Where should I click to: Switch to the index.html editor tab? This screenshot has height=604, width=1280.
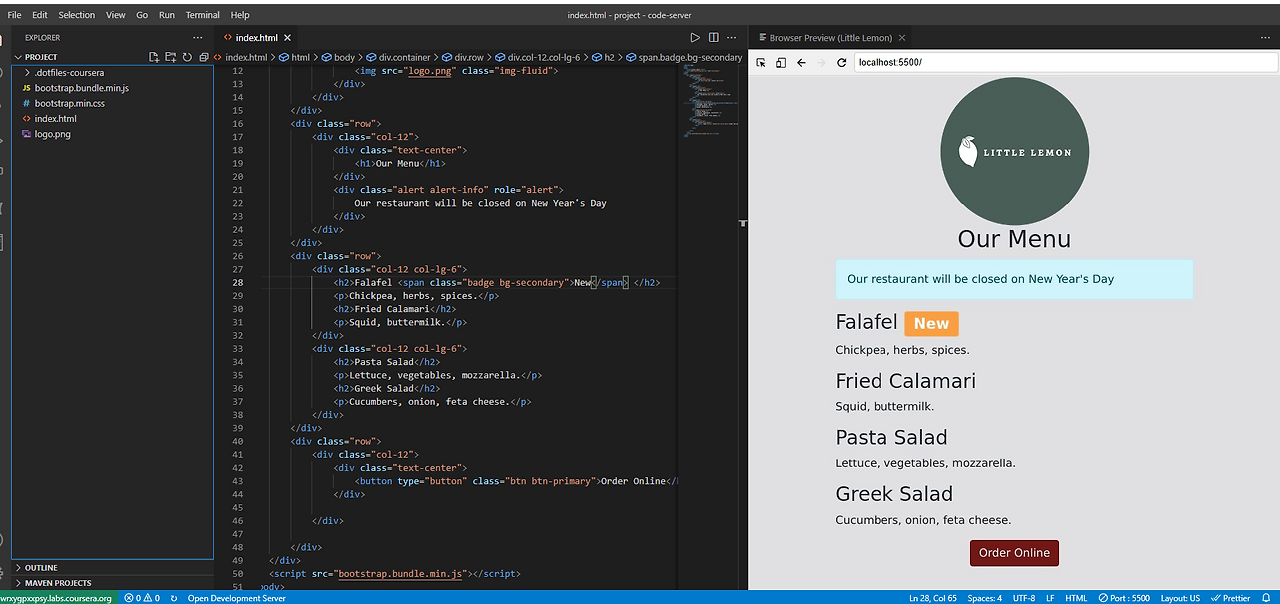point(256,37)
